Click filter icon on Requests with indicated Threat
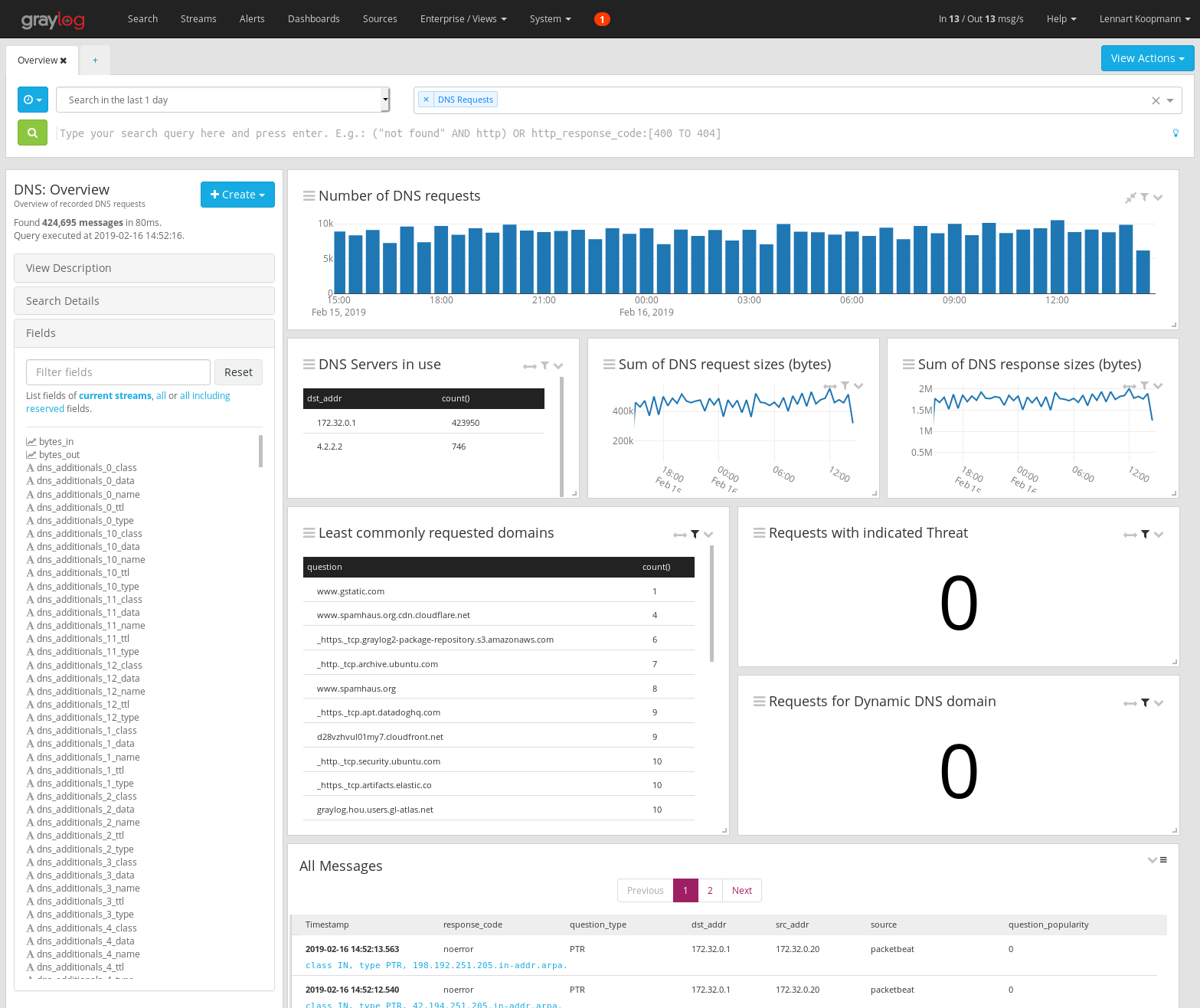 1145,535
